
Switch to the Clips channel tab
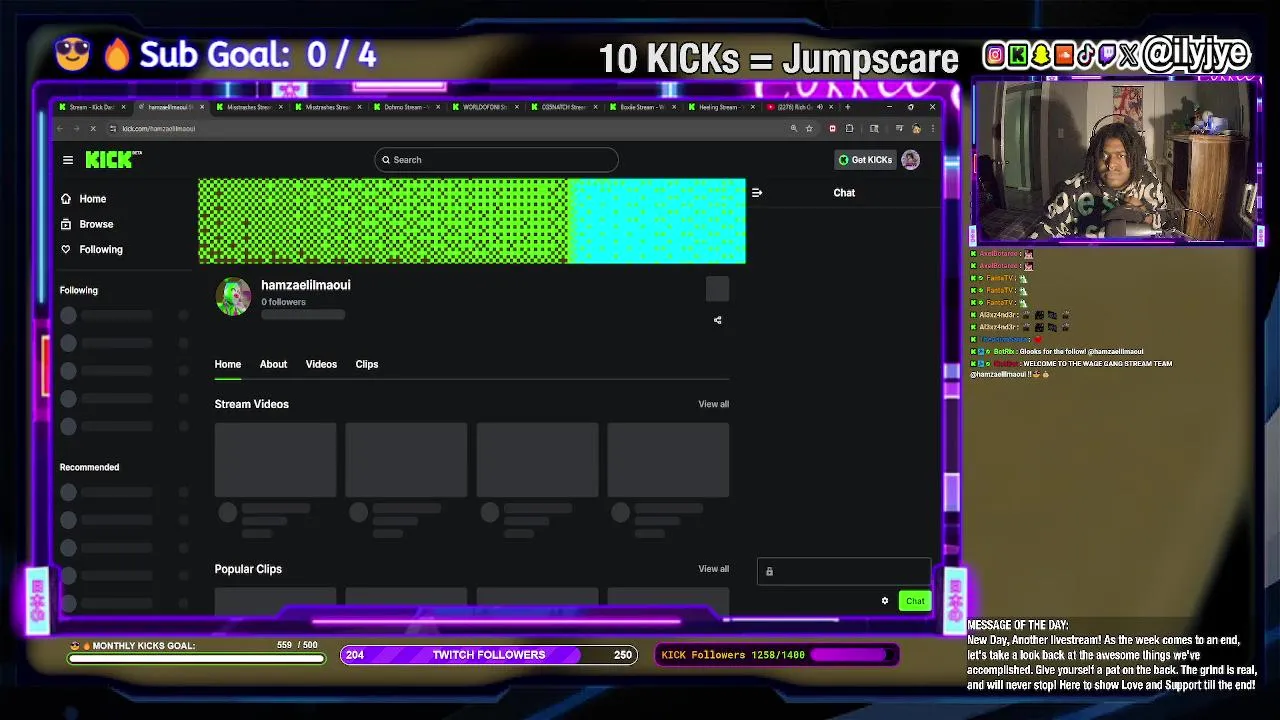367,364
